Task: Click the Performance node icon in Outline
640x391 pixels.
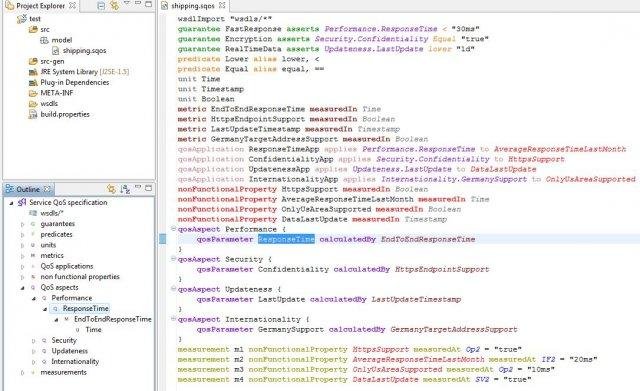Action: 44,298
